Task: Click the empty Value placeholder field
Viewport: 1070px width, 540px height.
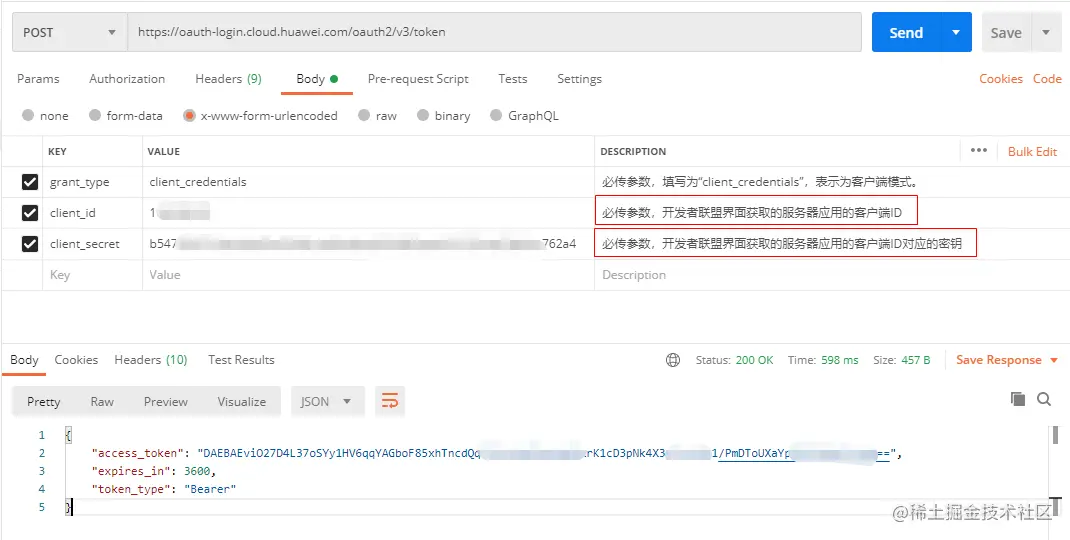Action: click(368, 274)
